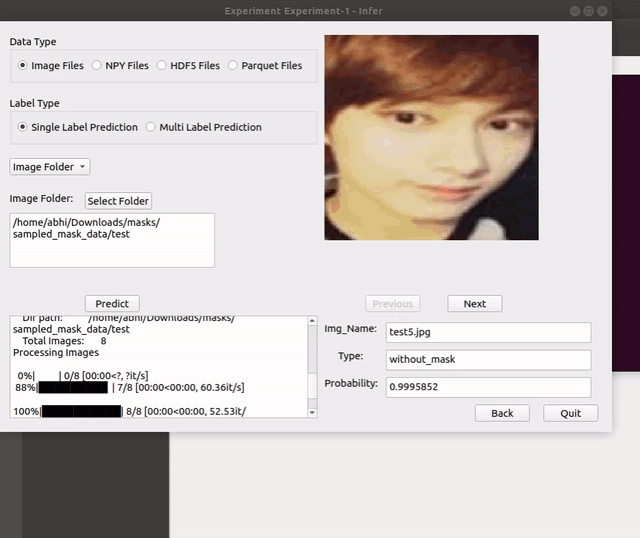Switch data type to HDF5 Files

coord(162,66)
